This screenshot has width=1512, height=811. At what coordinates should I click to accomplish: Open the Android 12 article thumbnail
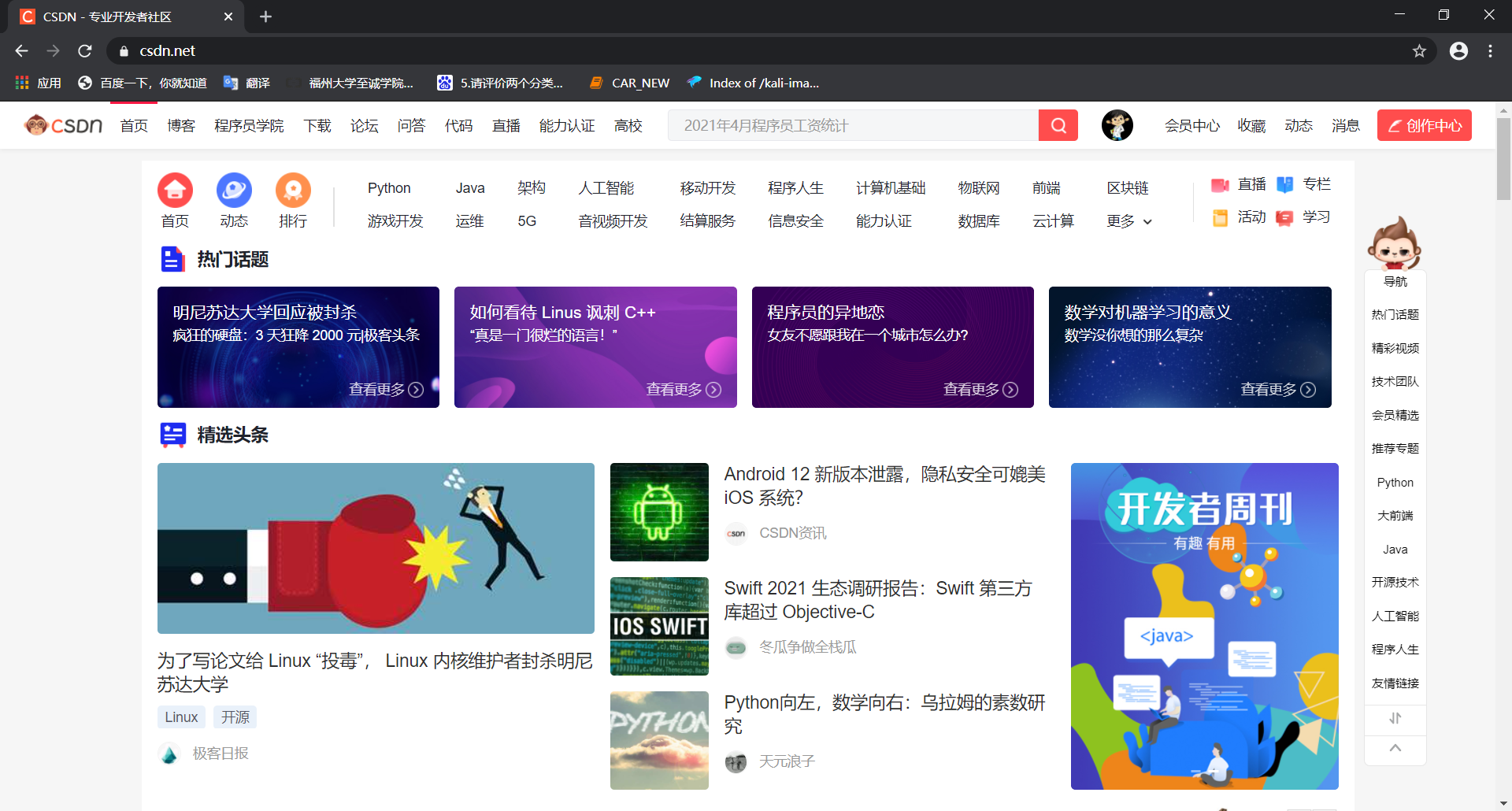[659, 512]
